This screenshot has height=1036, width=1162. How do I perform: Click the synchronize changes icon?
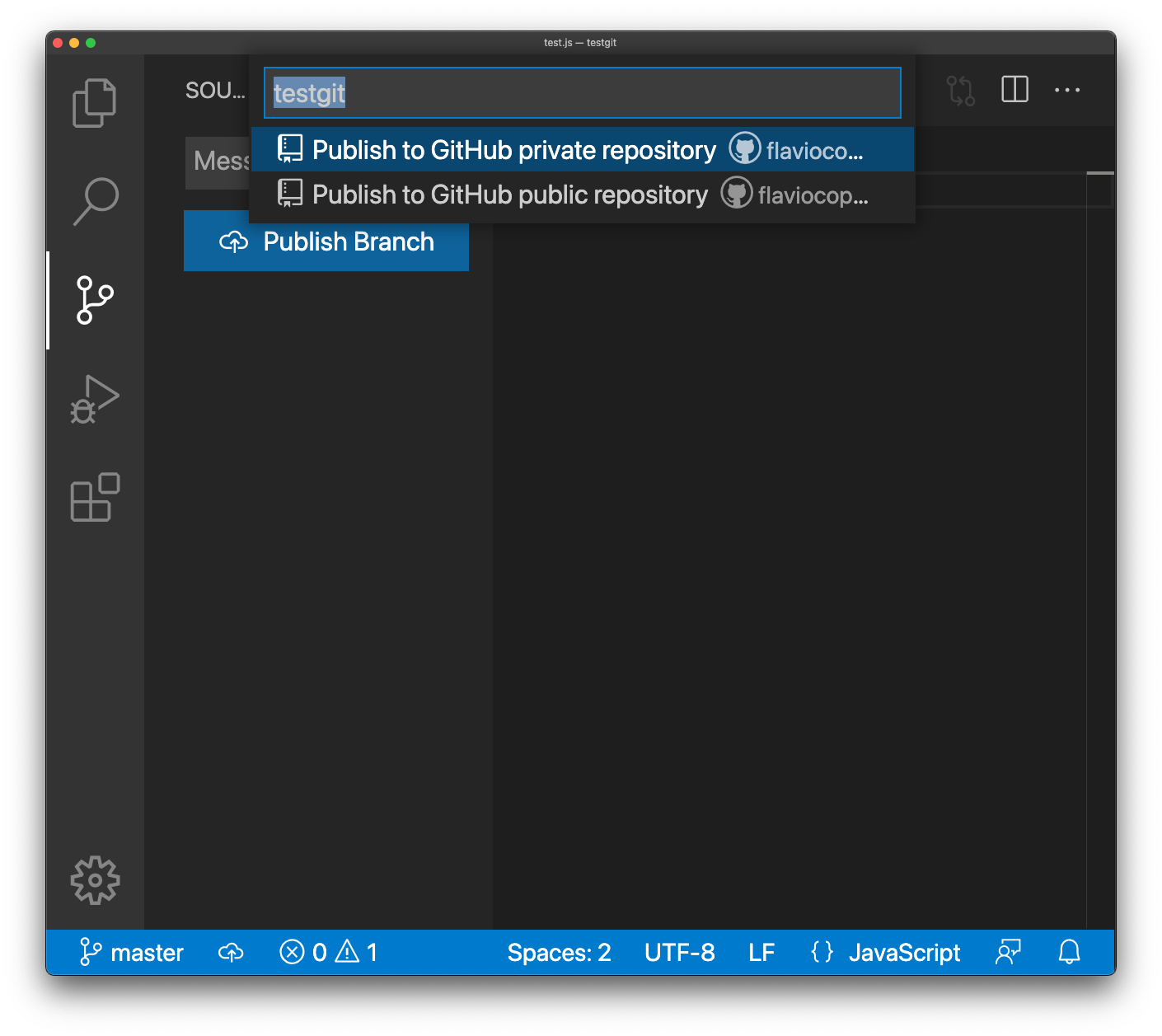[961, 90]
